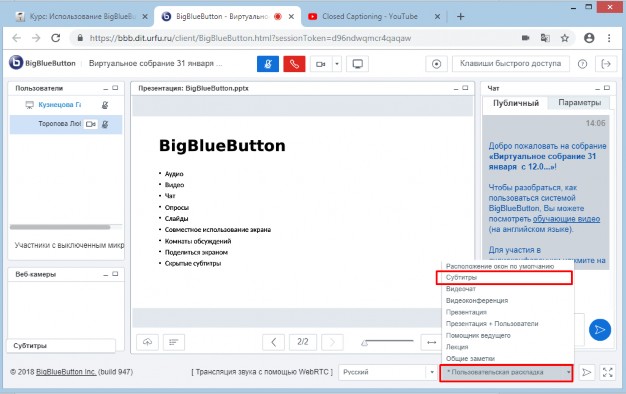Image resolution: width=626 pixels, height=394 pixels.
Task: Open the Chrome profile avatar
Action: coord(589,38)
